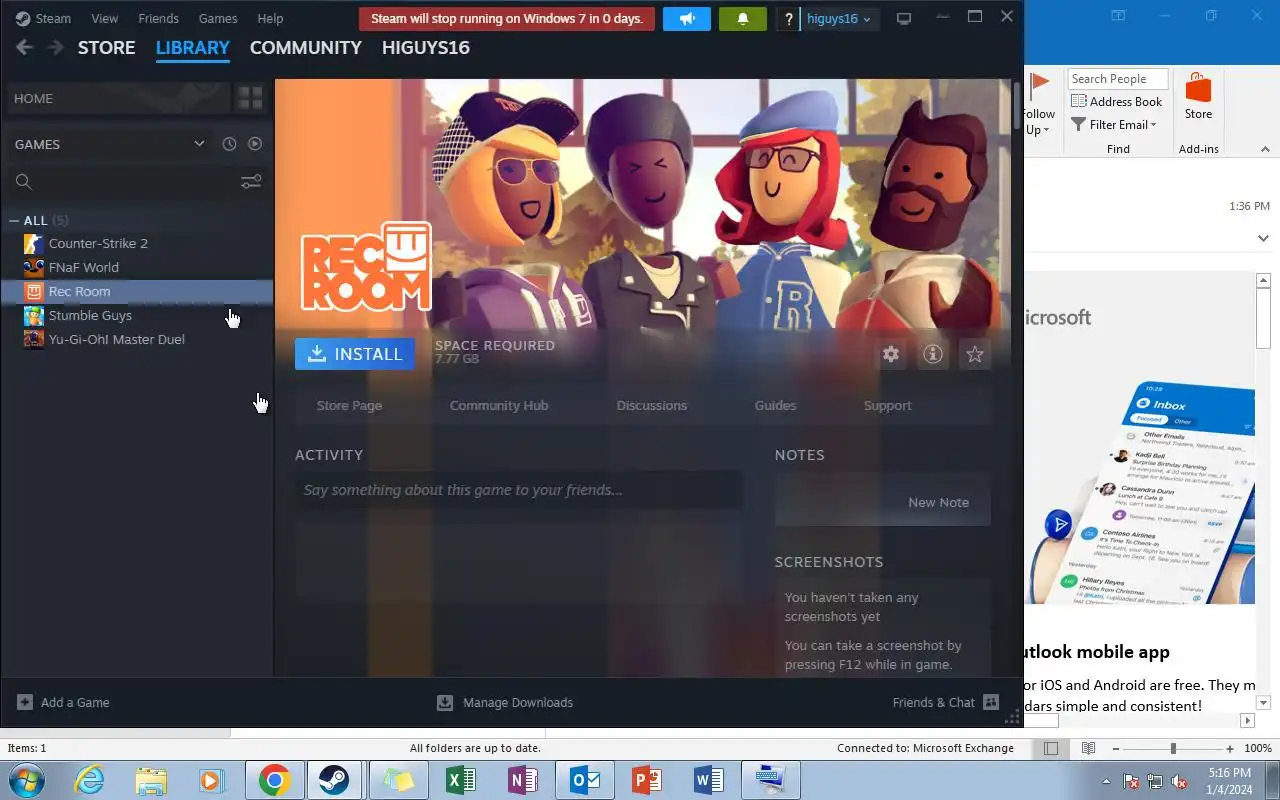This screenshot has height=800, width=1280.
Task: Select Stumble Guys in the library
Action: tap(137, 315)
